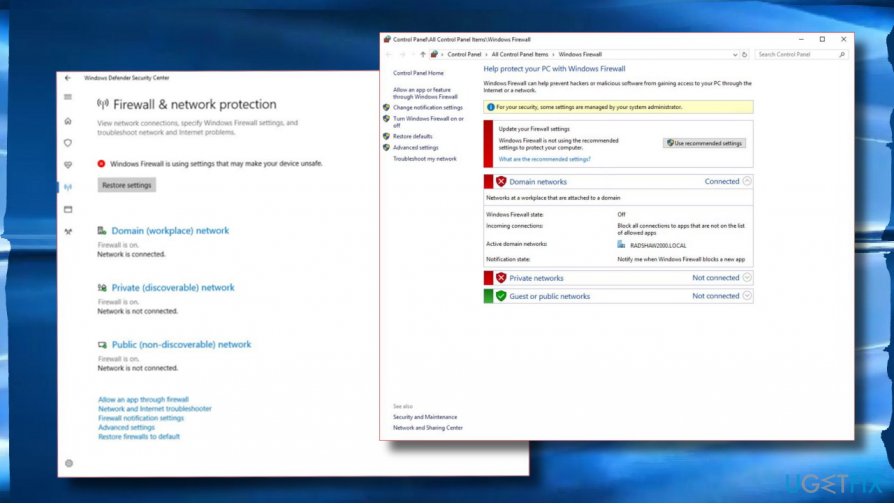Click the Control Panel icon in address bar
894x504 pixels.
[x=434, y=55]
